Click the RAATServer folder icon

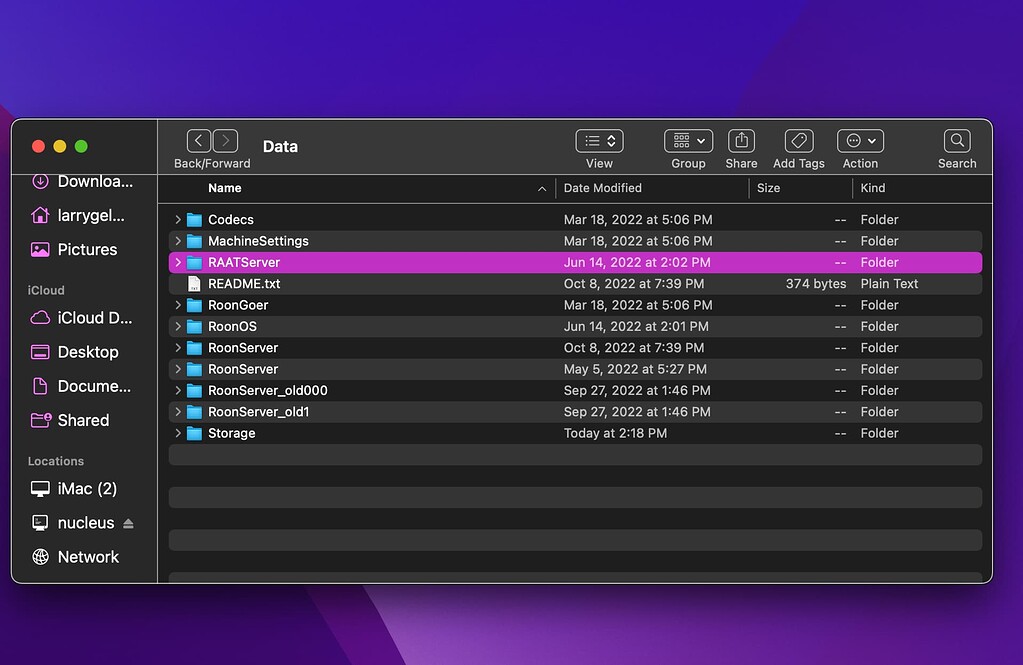pyautogui.click(x=194, y=262)
